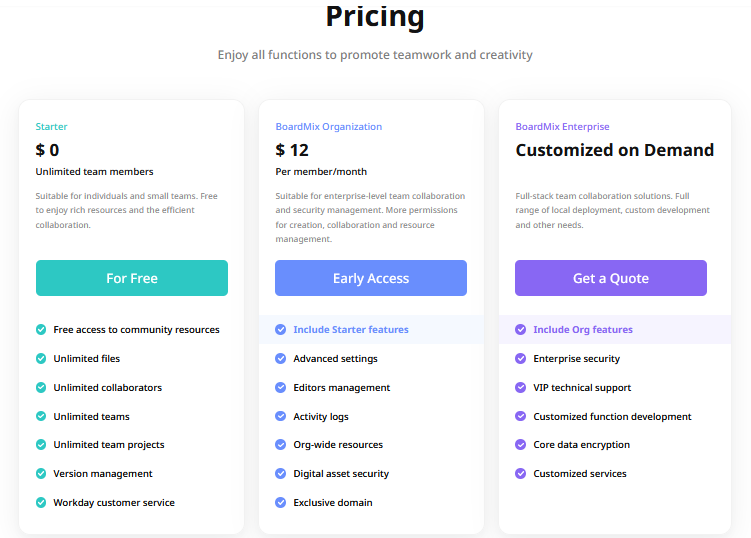This screenshot has height=538, width=751.
Task: Click the BoardMix Enterprise plan title
Action: click(562, 126)
